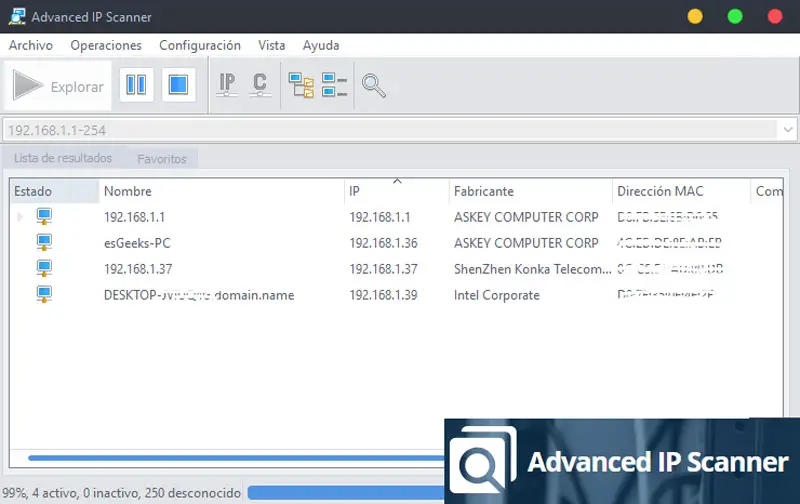Open the Ayuda menu
The height and width of the screenshot is (504, 800).
(x=321, y=45)
